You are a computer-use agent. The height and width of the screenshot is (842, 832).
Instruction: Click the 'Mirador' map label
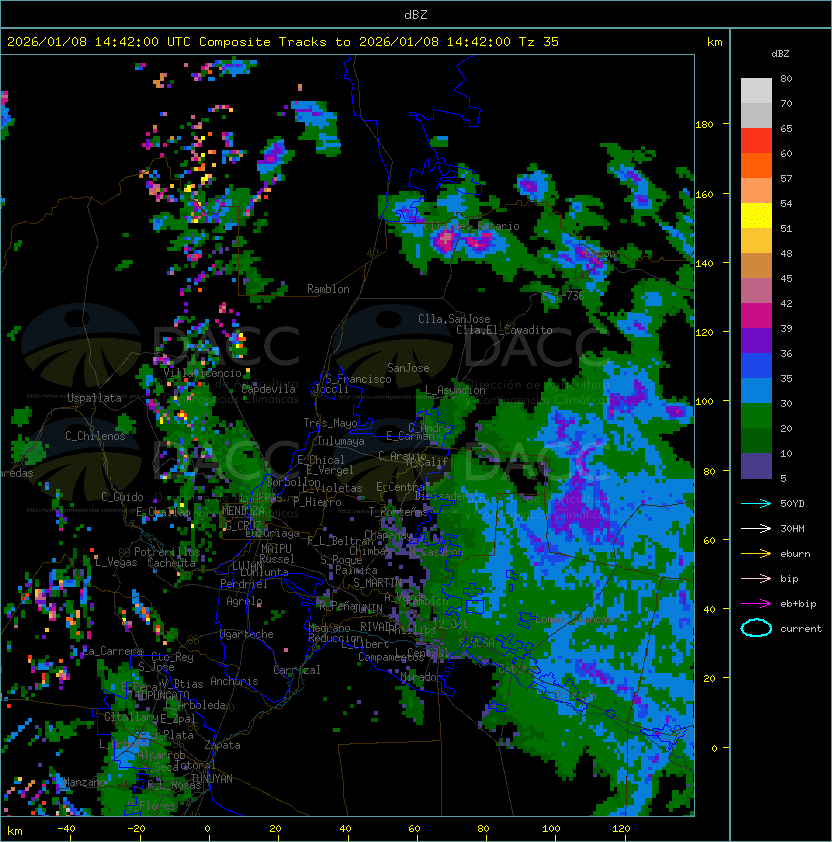pos(422,677)
